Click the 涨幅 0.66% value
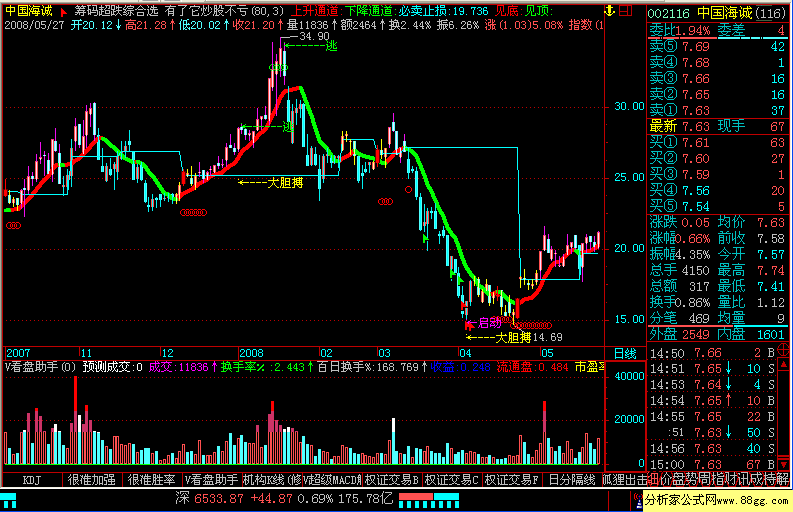Screen dimensions: 793x512 (x=692, y=238)
